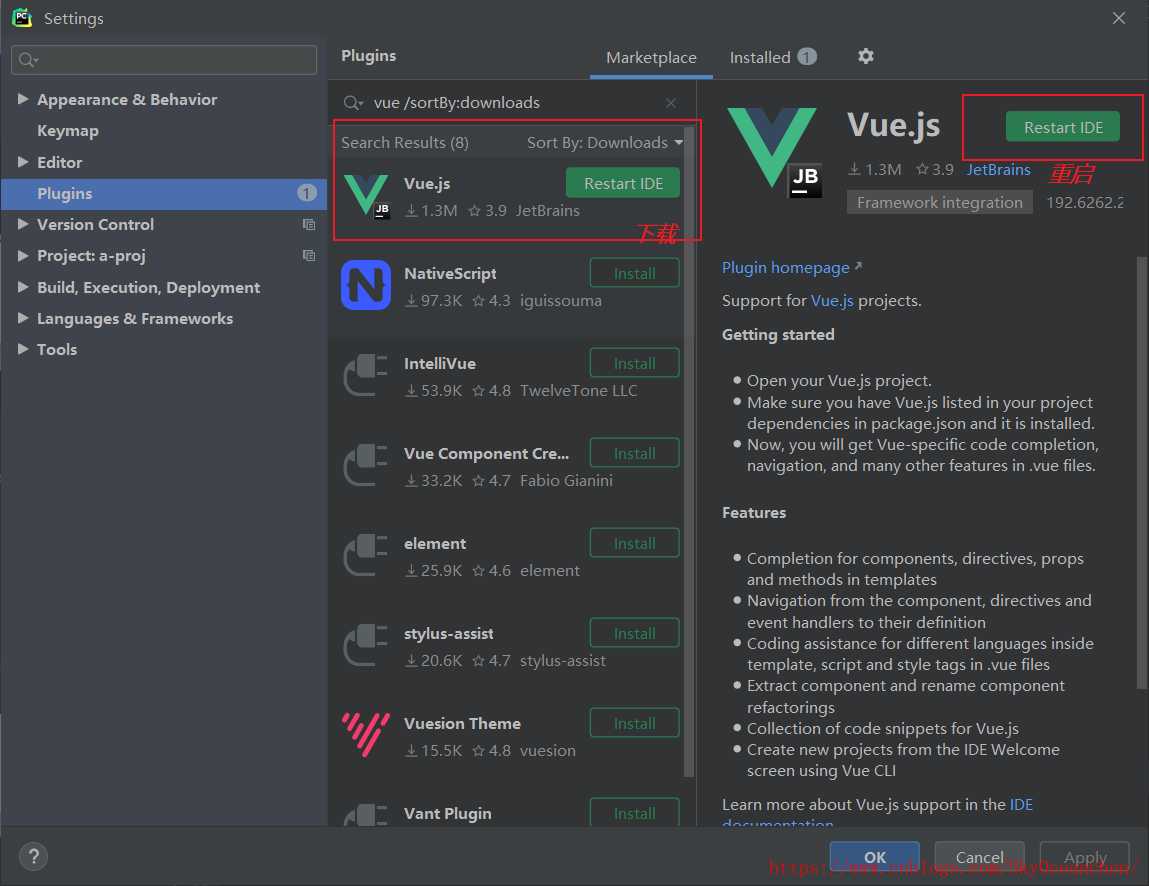Open the JetBrains vendor link
This screenshot has height=886, width=1149.
click(x=998, y=169)
